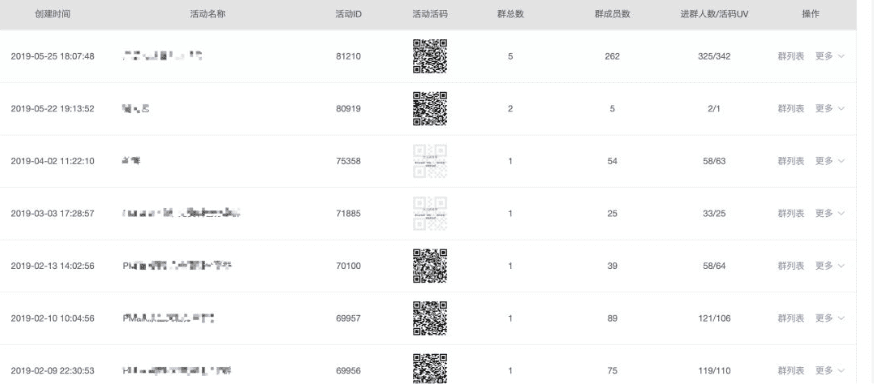Open faded QR code for activity 71885
The image size is (875, 388).
tap(430, 213)
